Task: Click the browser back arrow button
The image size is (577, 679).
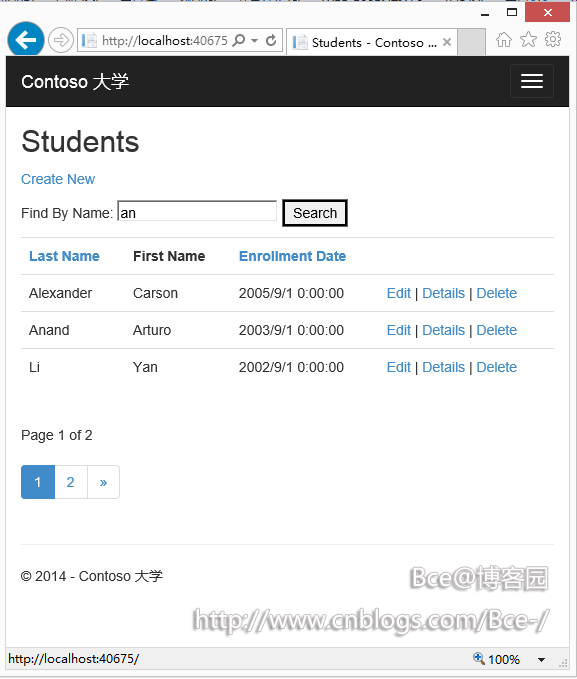Action: [26, 40]
